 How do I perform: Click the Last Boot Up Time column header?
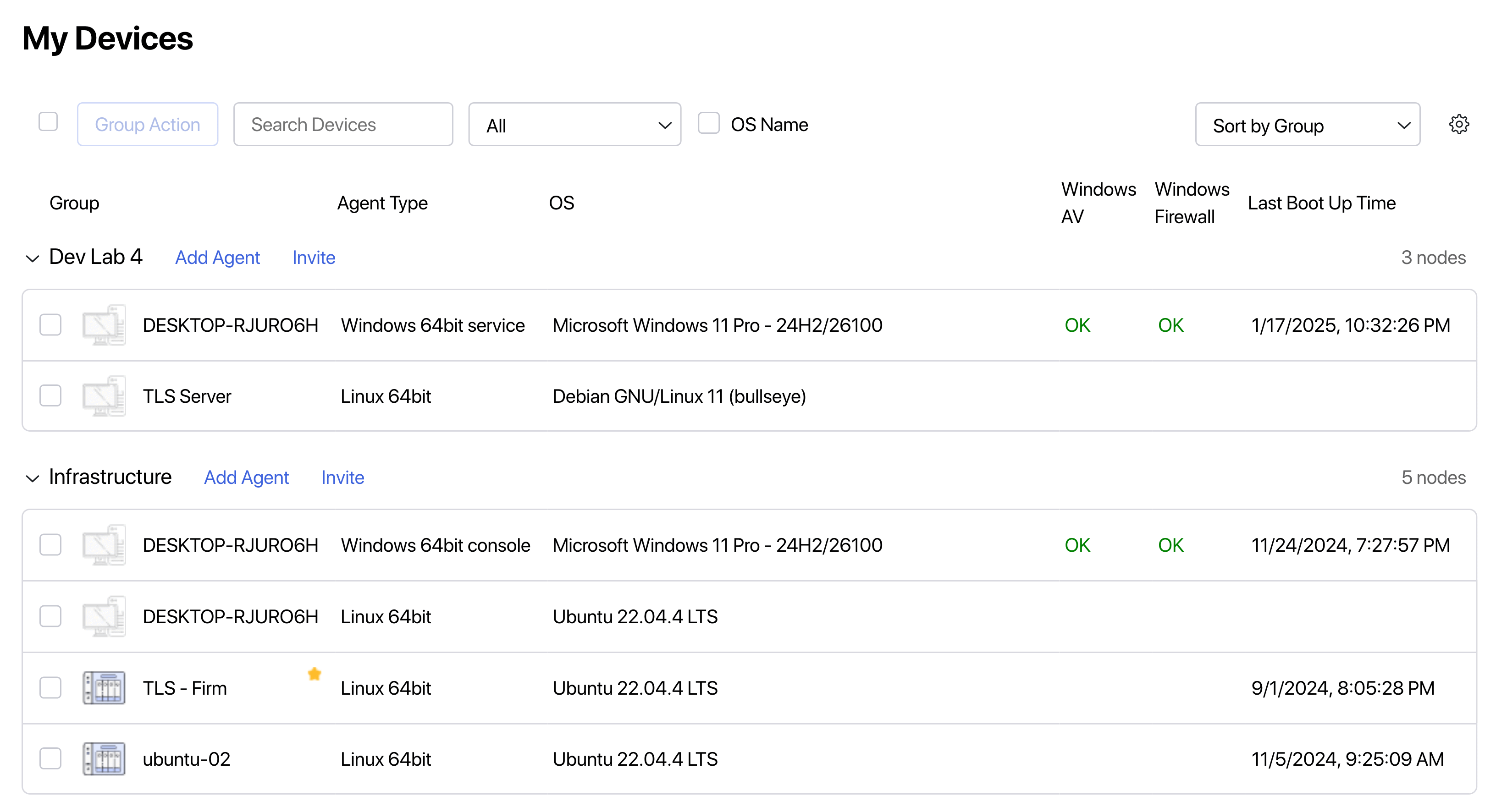pos(1321,203)
